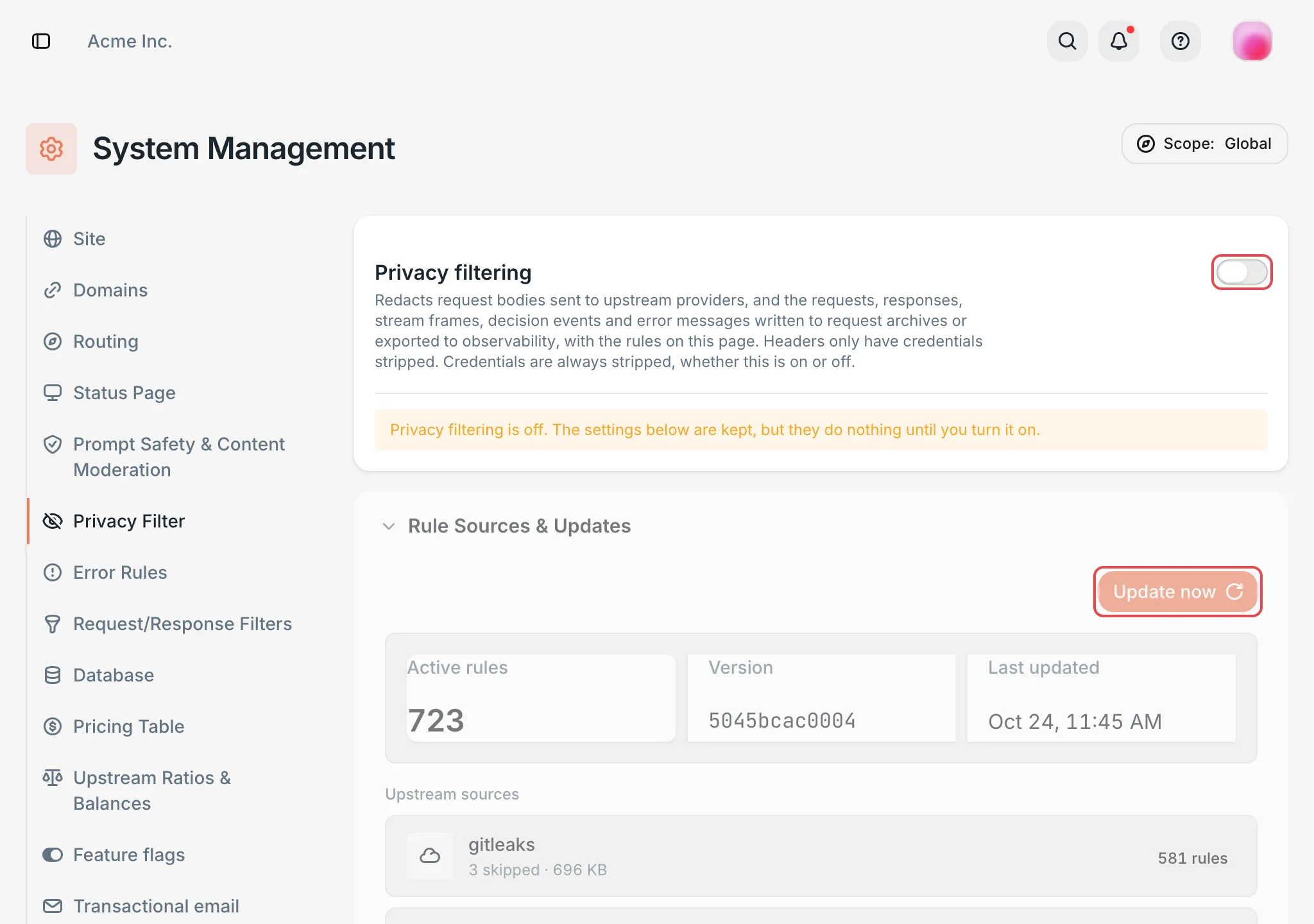Viewport: 1314px width, 924px height.
Task: Click the Privacy Filter eye-off icon
Action: point(53,521)
